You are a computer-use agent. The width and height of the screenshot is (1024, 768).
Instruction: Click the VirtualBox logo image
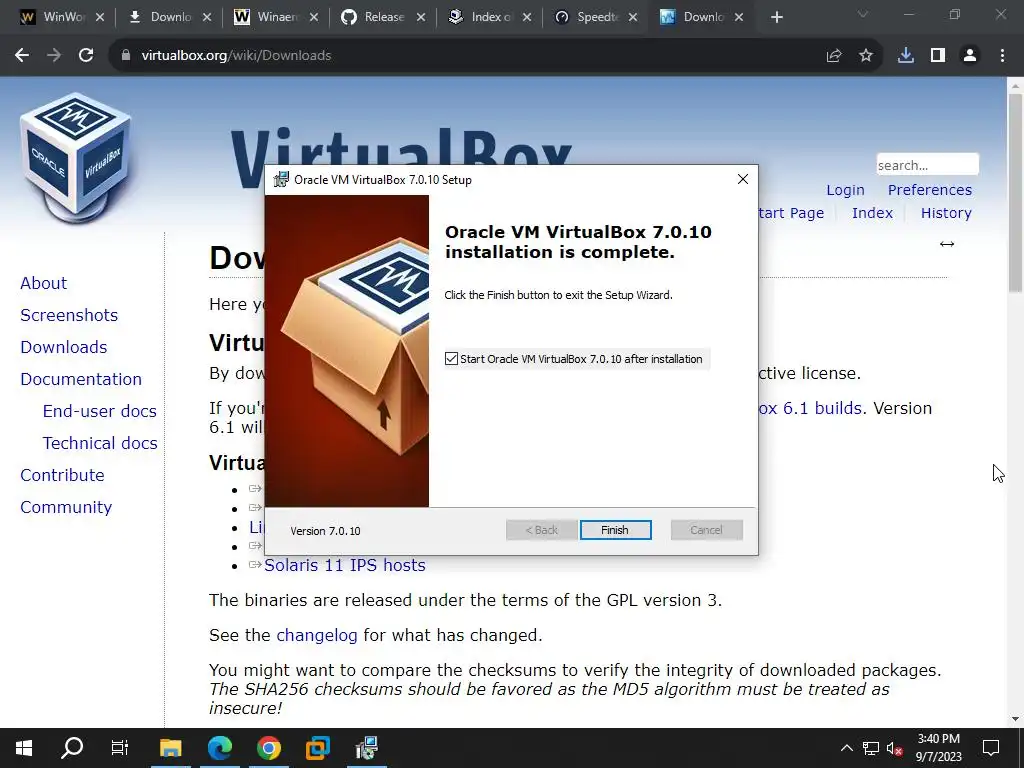(76, 157)
